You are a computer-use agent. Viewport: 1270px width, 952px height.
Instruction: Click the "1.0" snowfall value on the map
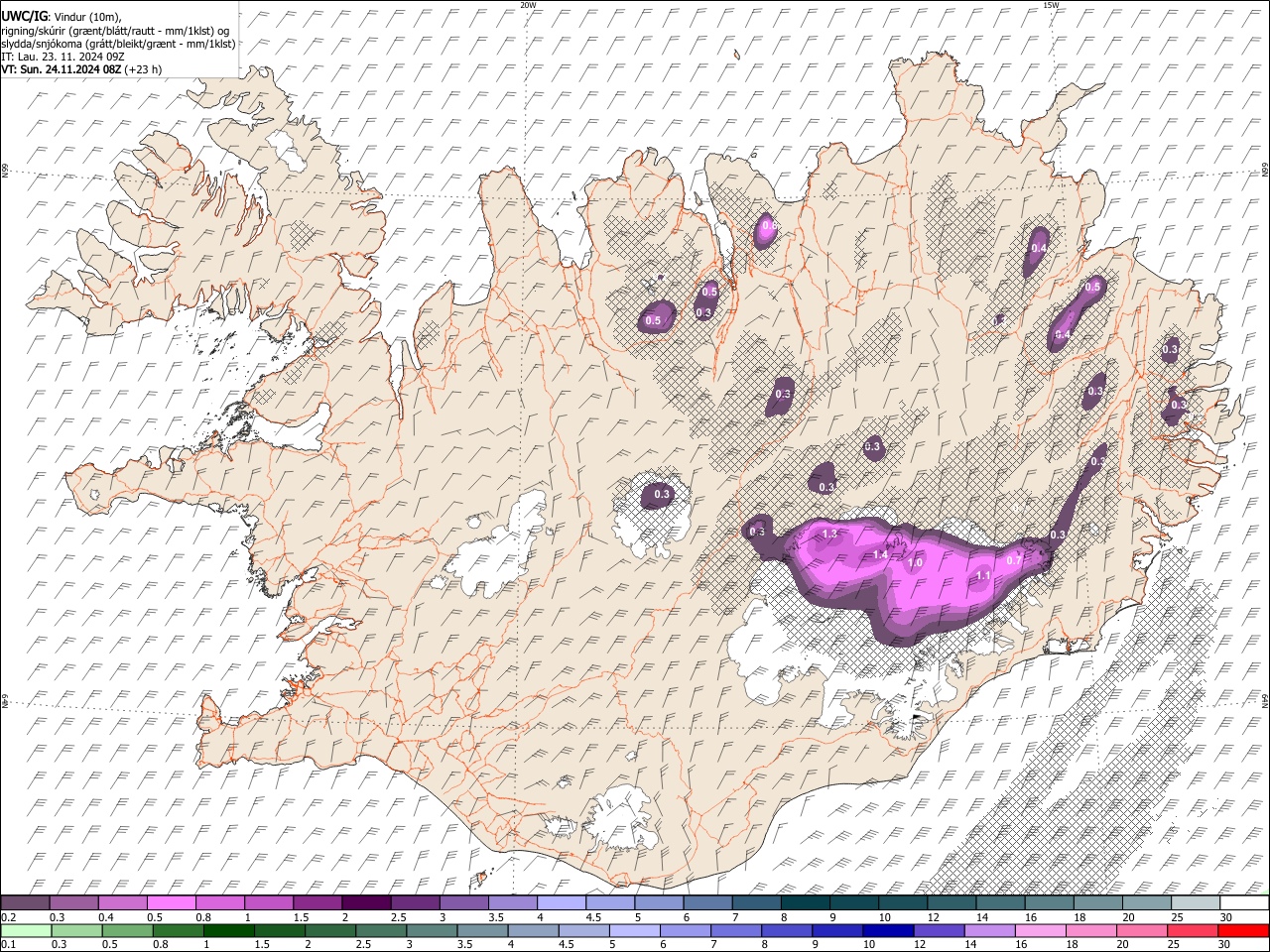point(916,562)
